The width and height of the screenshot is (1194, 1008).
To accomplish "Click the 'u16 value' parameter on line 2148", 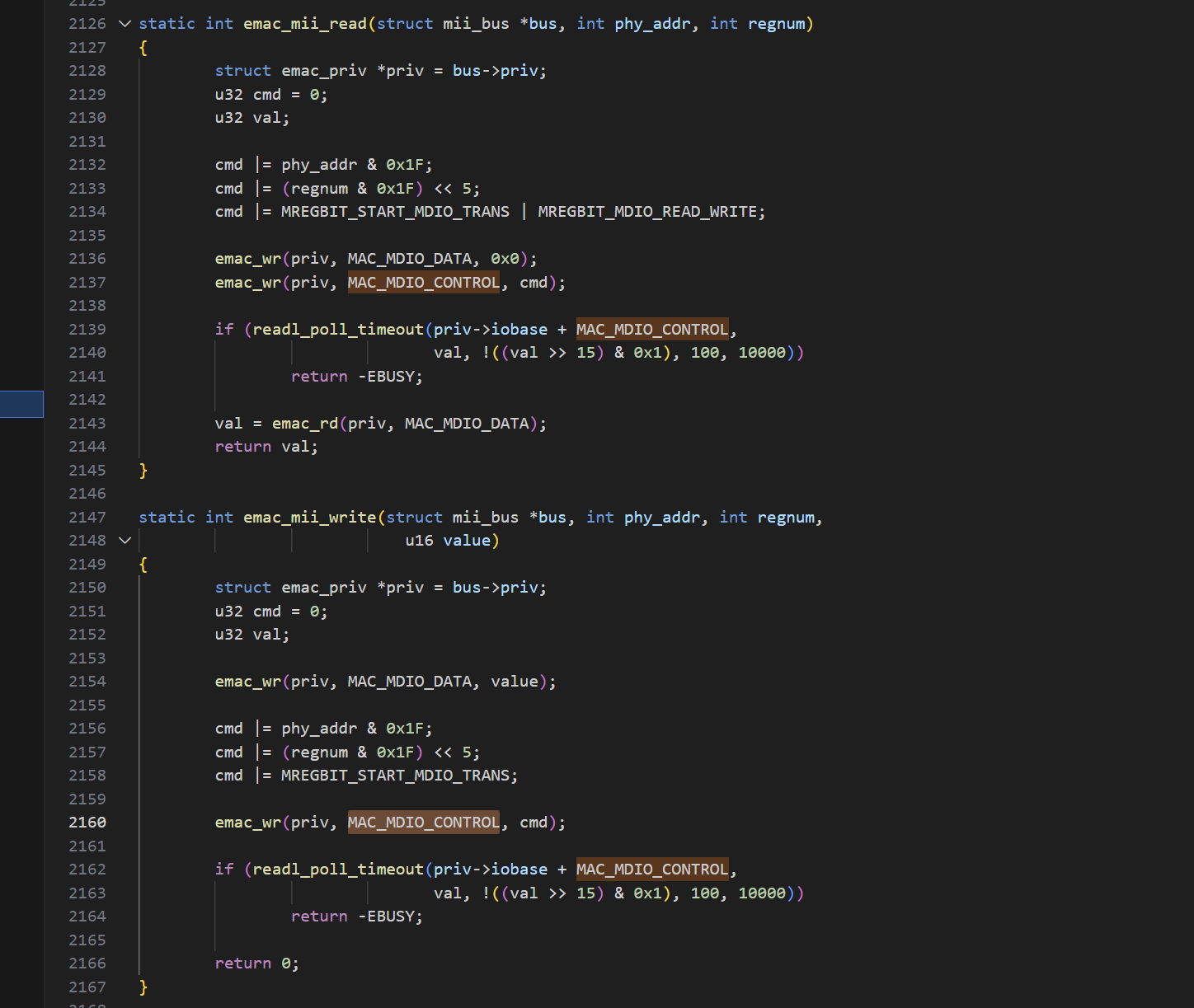I will [451, 541].
